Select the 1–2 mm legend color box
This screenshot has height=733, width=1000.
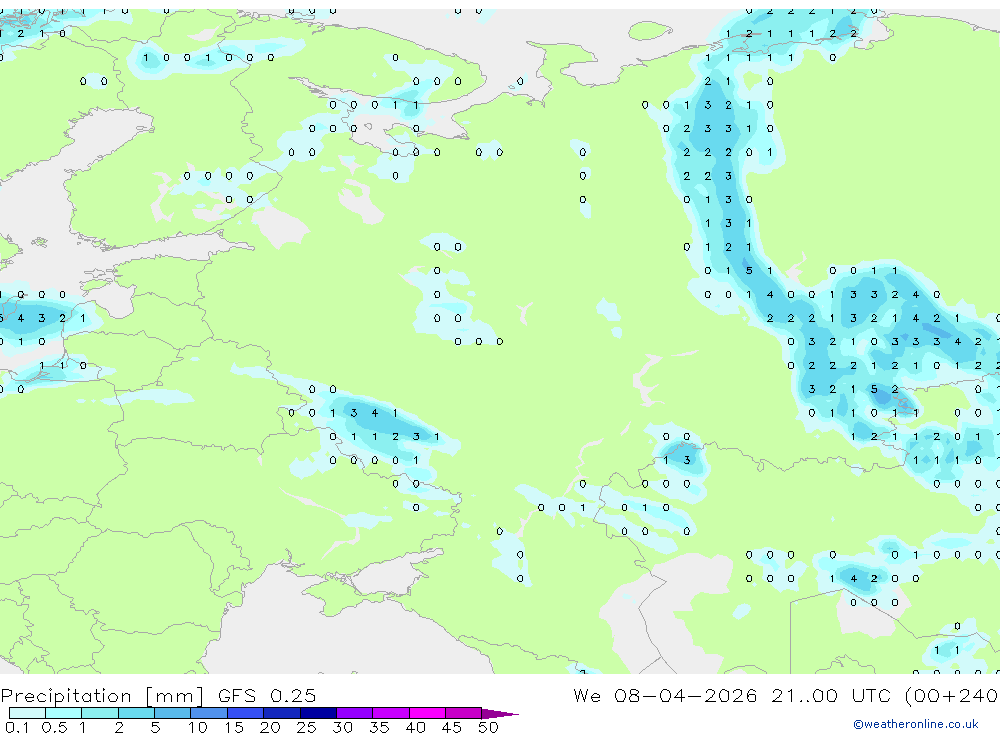pos(100,713)
